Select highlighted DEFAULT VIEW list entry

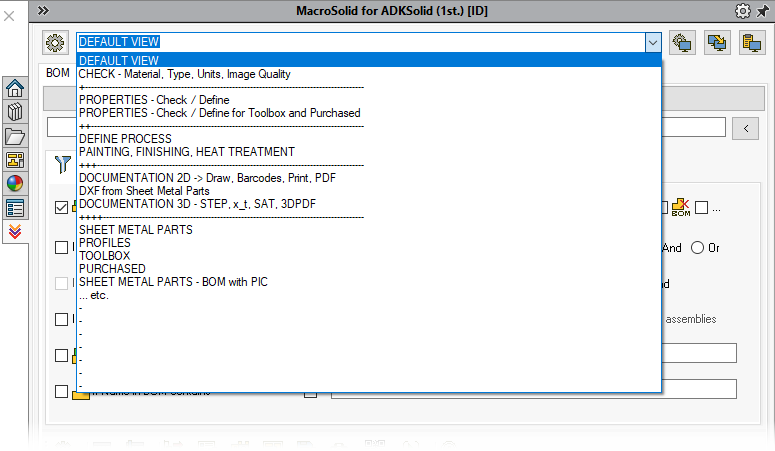[369, 60]
